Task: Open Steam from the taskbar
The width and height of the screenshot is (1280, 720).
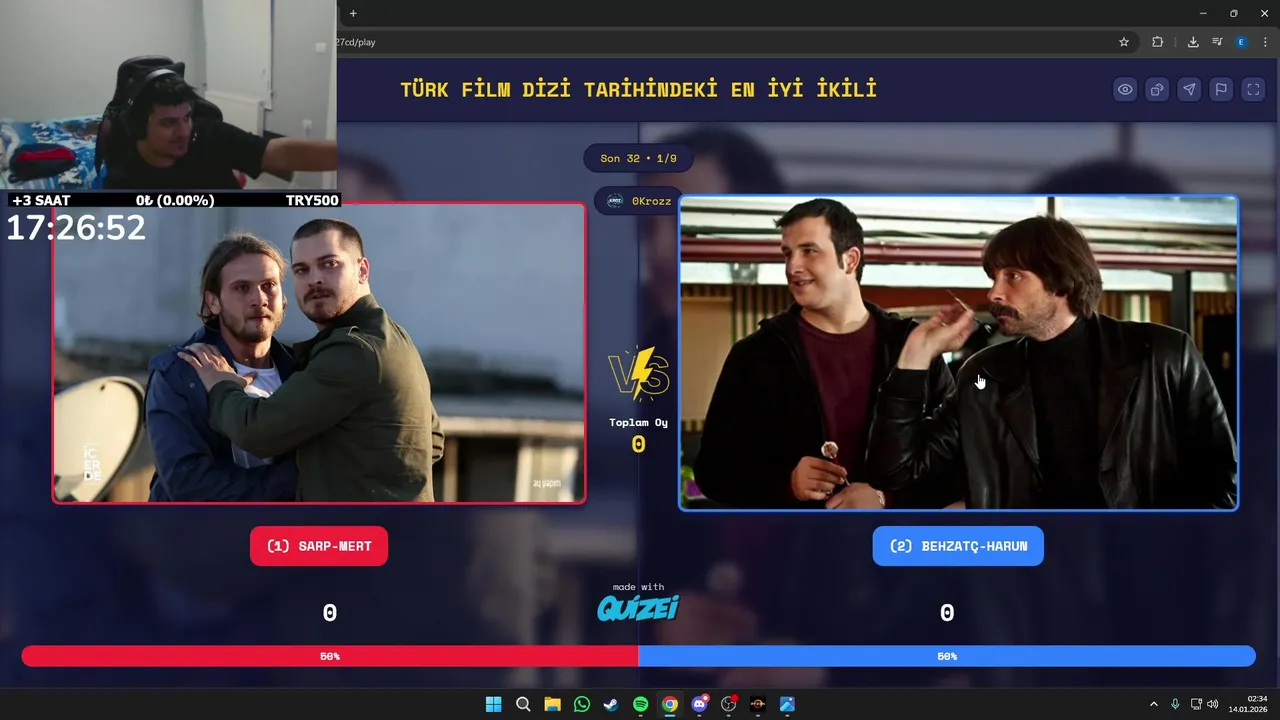Action: coord(611,704)
